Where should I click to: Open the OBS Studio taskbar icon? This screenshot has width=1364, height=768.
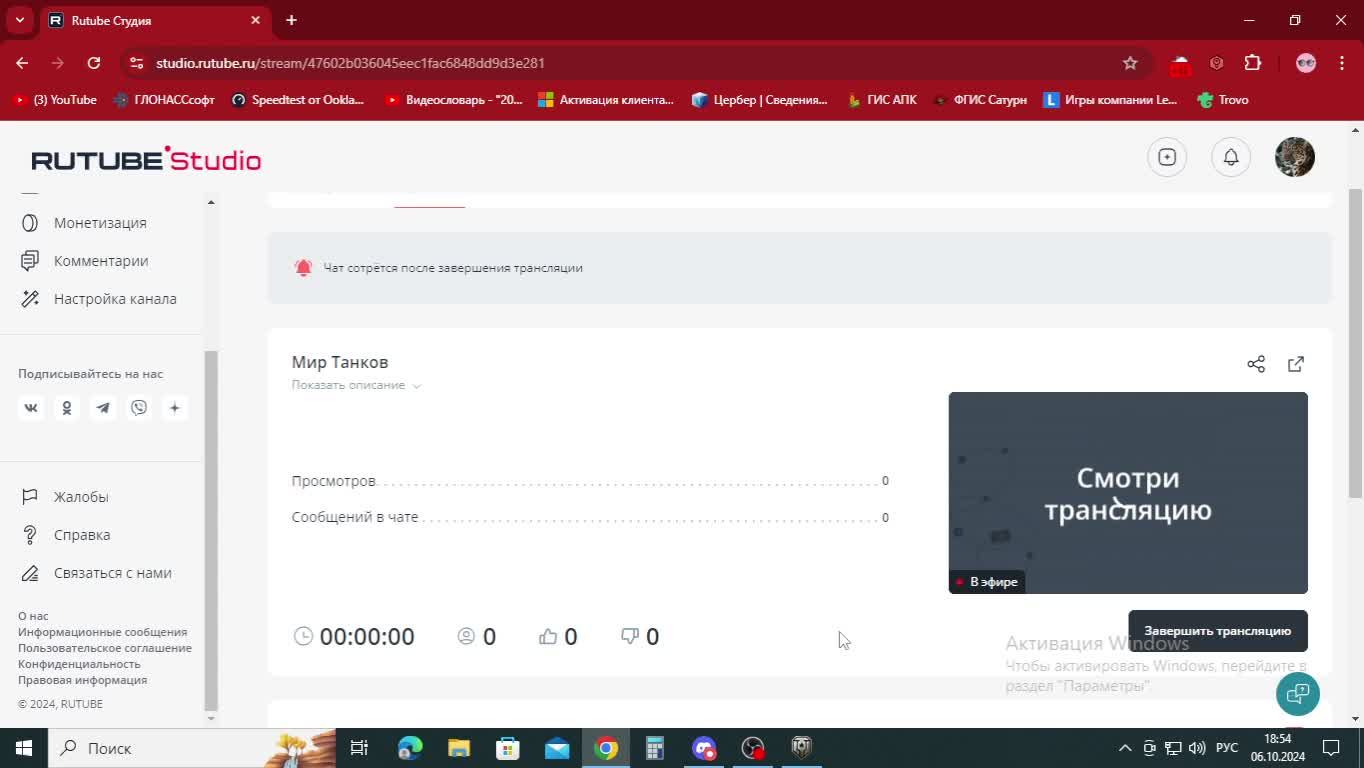pos(753,748)
